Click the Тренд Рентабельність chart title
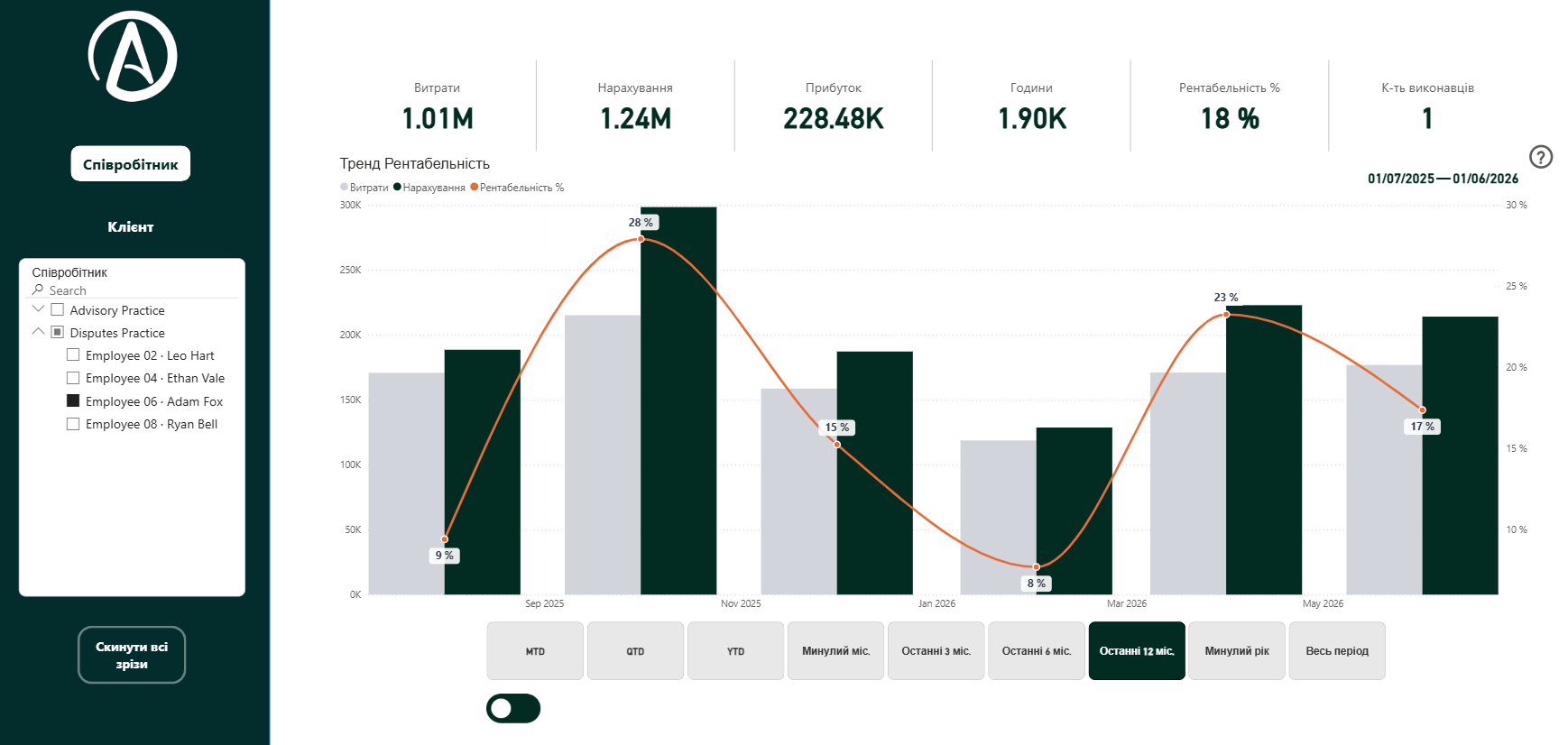Viewport: 1568px width, 745px height. pos(415,163)
